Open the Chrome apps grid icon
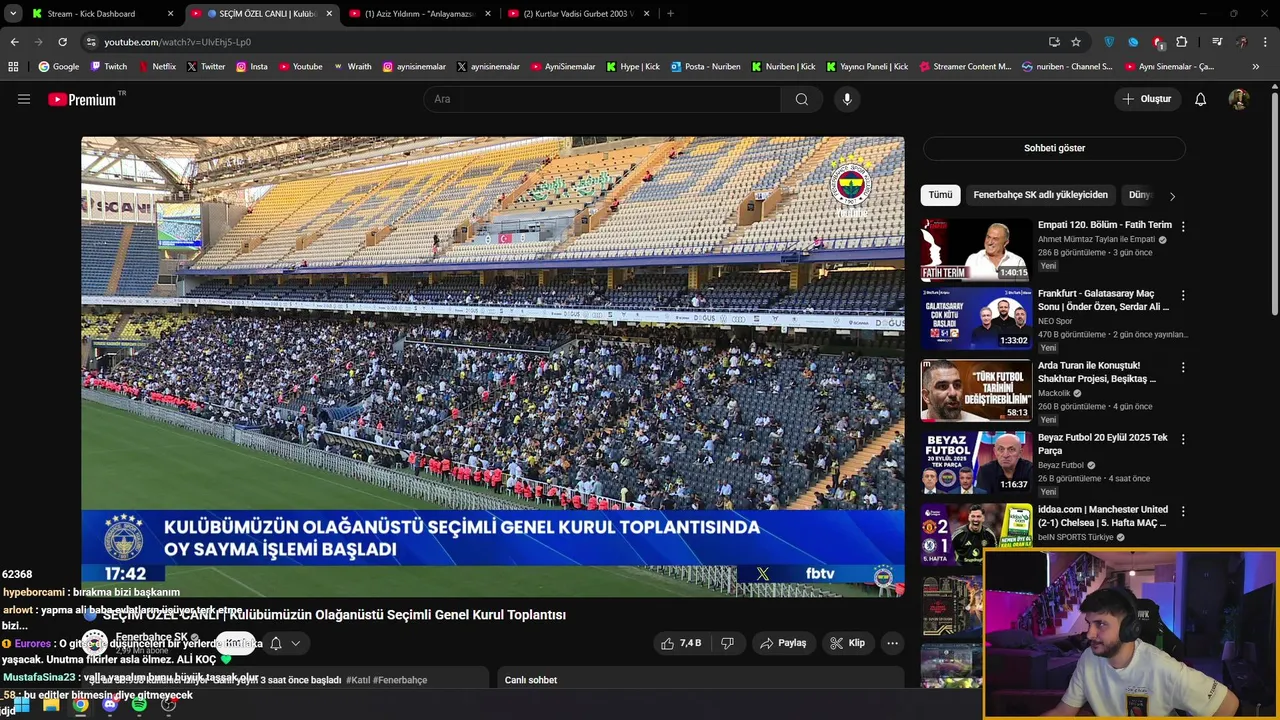1280x720 pixels. coord(13,67)
